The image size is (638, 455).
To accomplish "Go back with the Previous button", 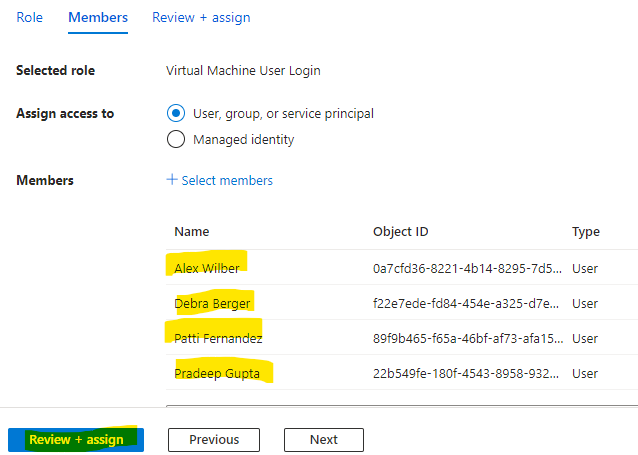I will click(214, 440).
